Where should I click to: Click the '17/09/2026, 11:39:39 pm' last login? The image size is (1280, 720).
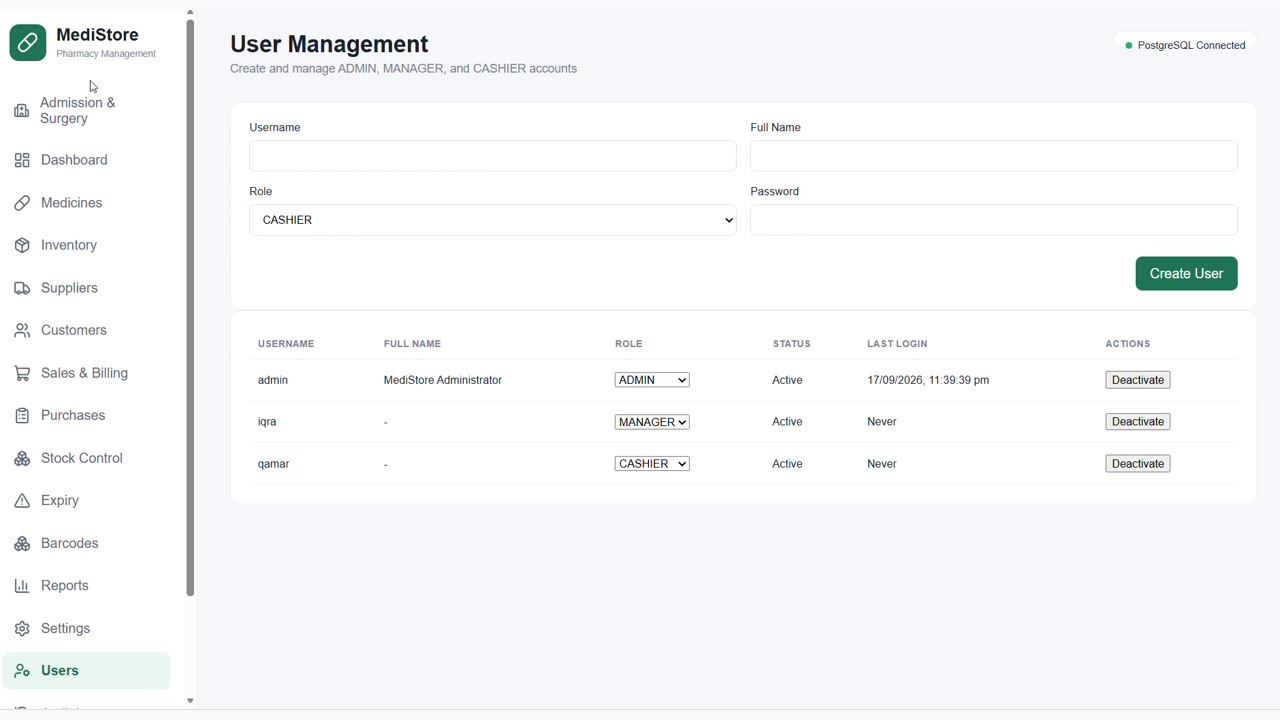click(x=928, y=380)
